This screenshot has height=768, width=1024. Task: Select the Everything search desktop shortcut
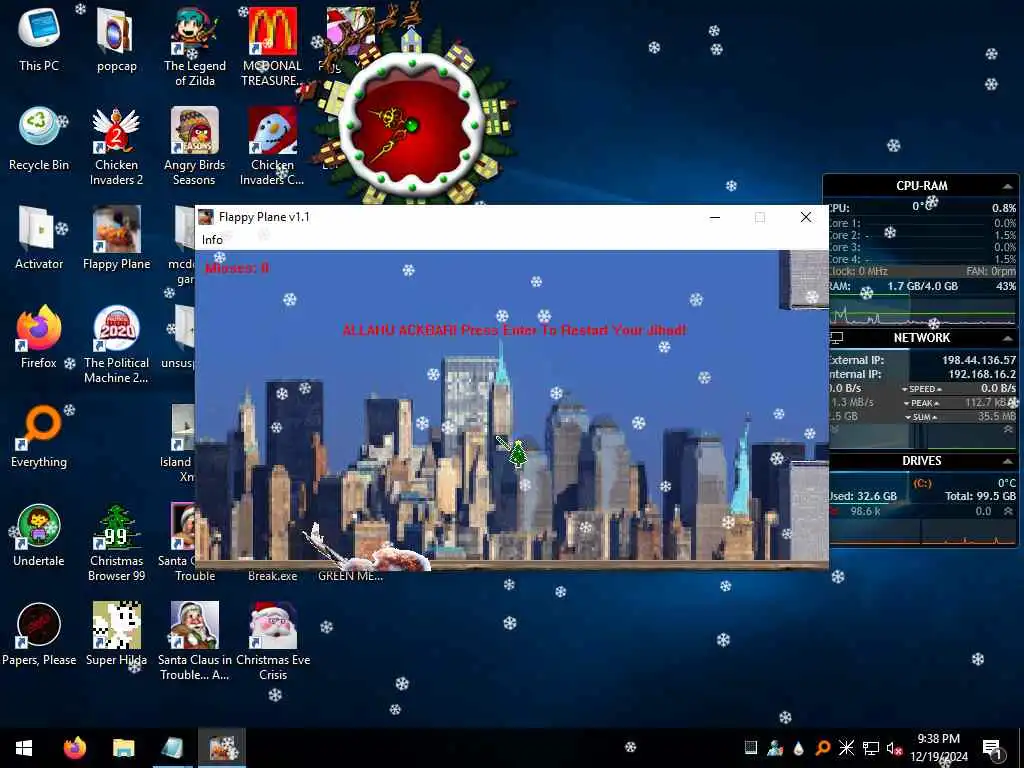point(39,436)
